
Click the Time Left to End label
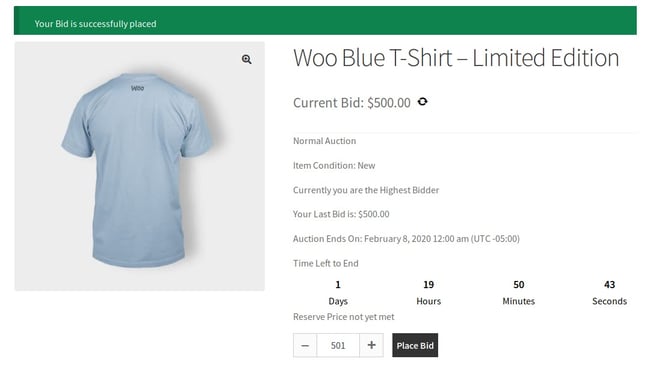click(x=326, y=263)
